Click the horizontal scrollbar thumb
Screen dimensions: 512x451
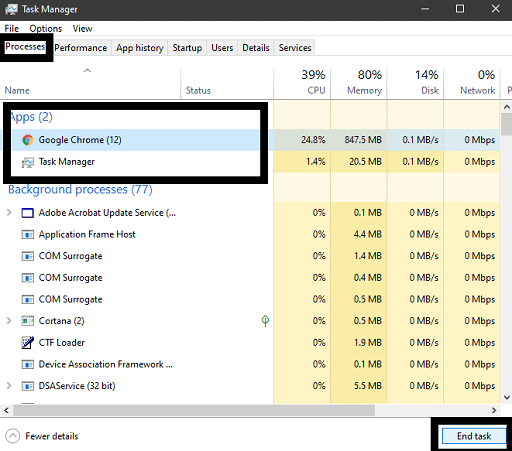coord(194,410)
